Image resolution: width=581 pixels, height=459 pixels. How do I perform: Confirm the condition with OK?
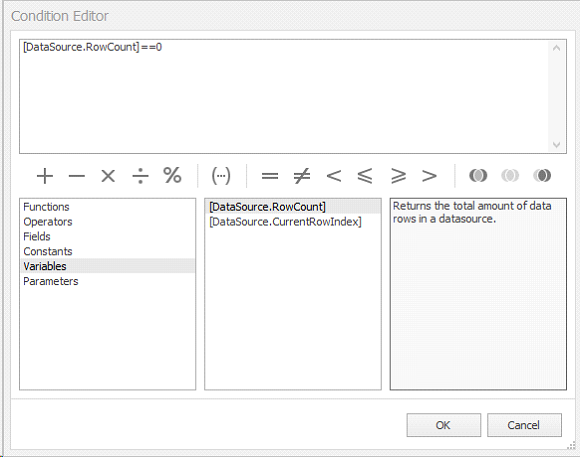[444, 425]
